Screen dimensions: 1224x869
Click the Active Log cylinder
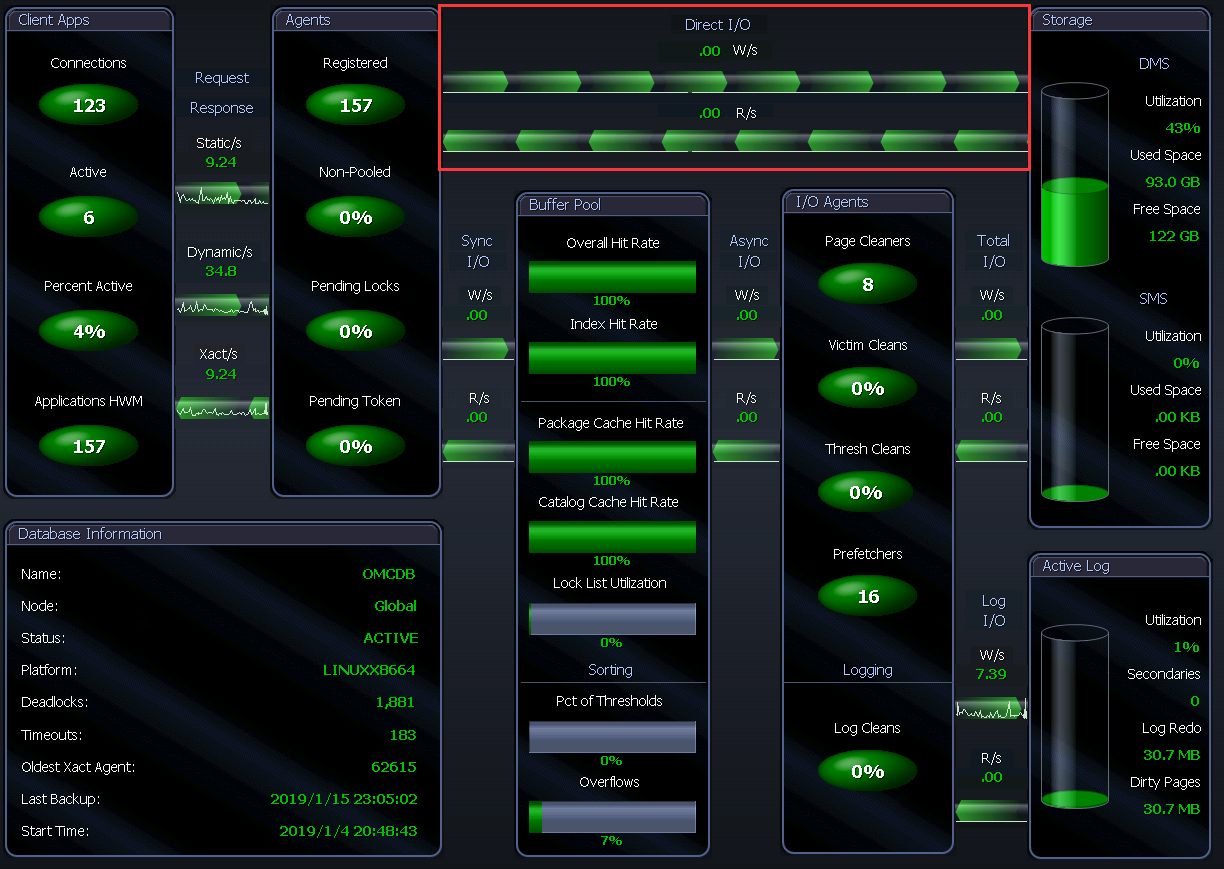[1075, 717]
